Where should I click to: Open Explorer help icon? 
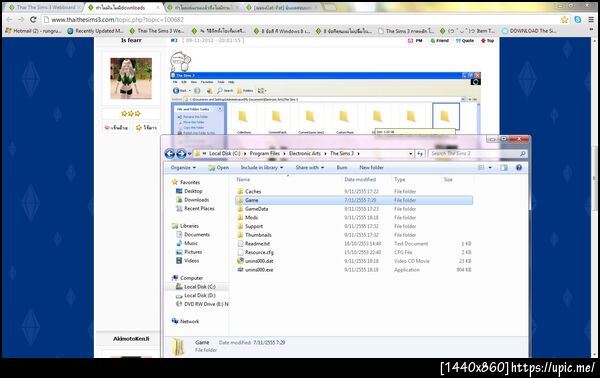(519, 168)
